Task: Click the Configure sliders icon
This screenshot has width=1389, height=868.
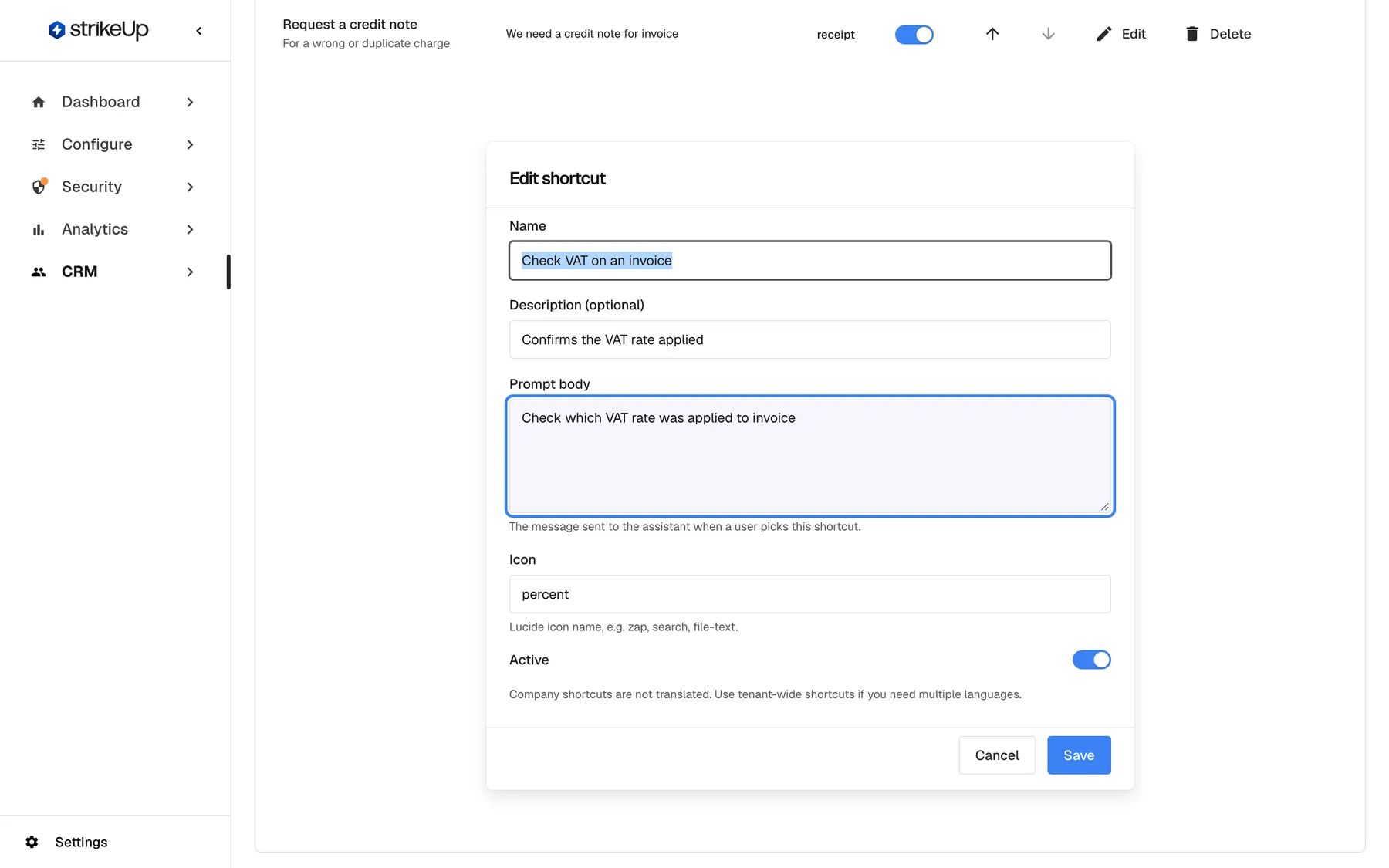Action: click(39, 144)
